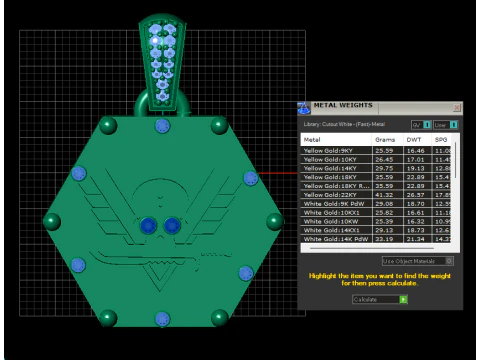Click the DWT column header
The width and height of the screenshot is (480, 360).
(417, 140)
